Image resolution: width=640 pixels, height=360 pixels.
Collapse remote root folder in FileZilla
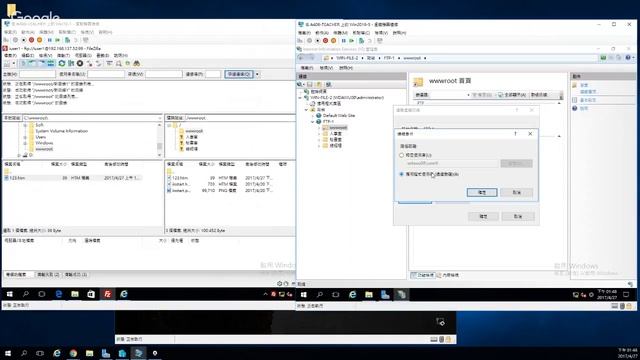169,125
